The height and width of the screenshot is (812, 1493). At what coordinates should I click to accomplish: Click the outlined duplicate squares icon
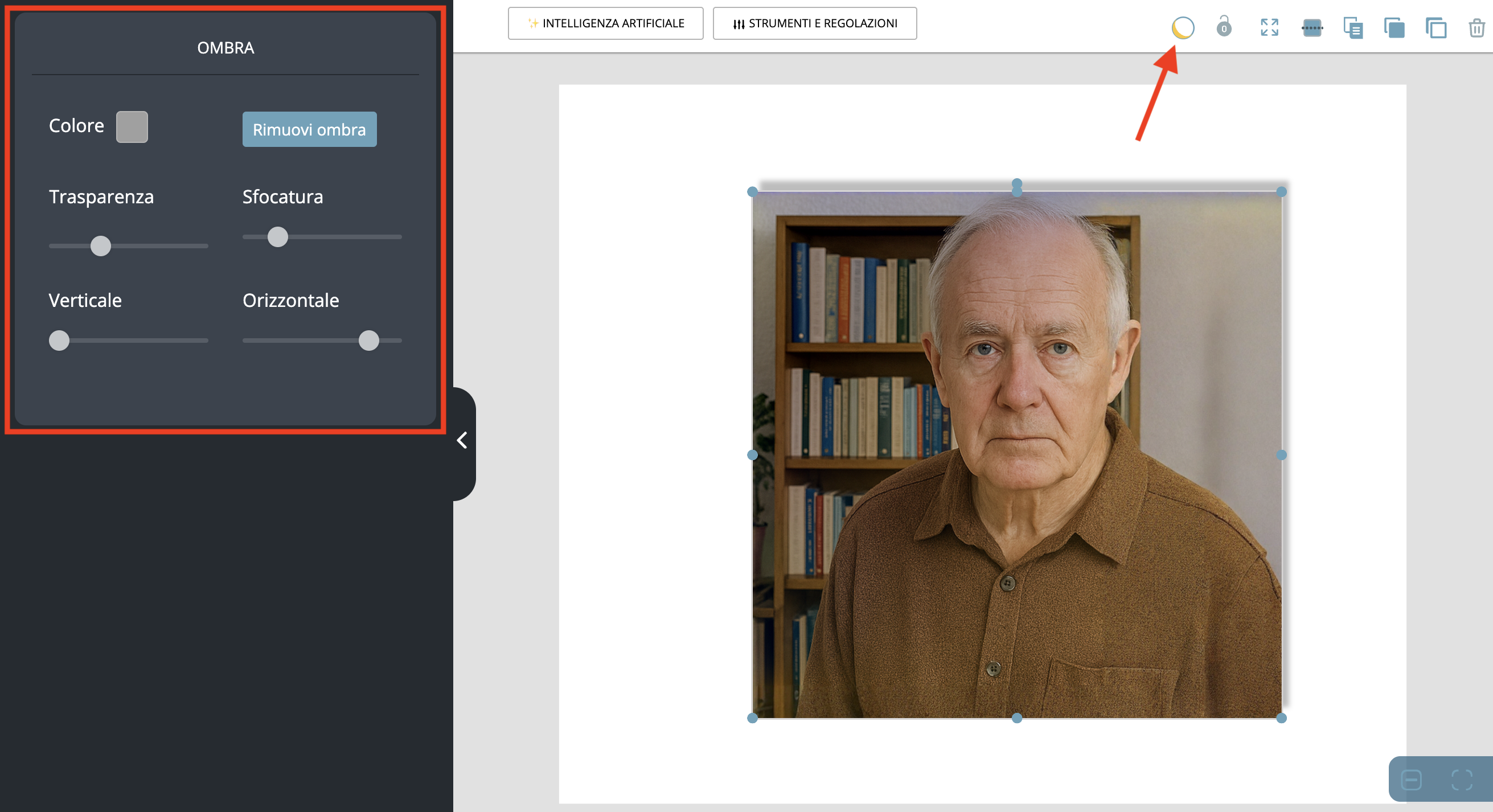1435,27
